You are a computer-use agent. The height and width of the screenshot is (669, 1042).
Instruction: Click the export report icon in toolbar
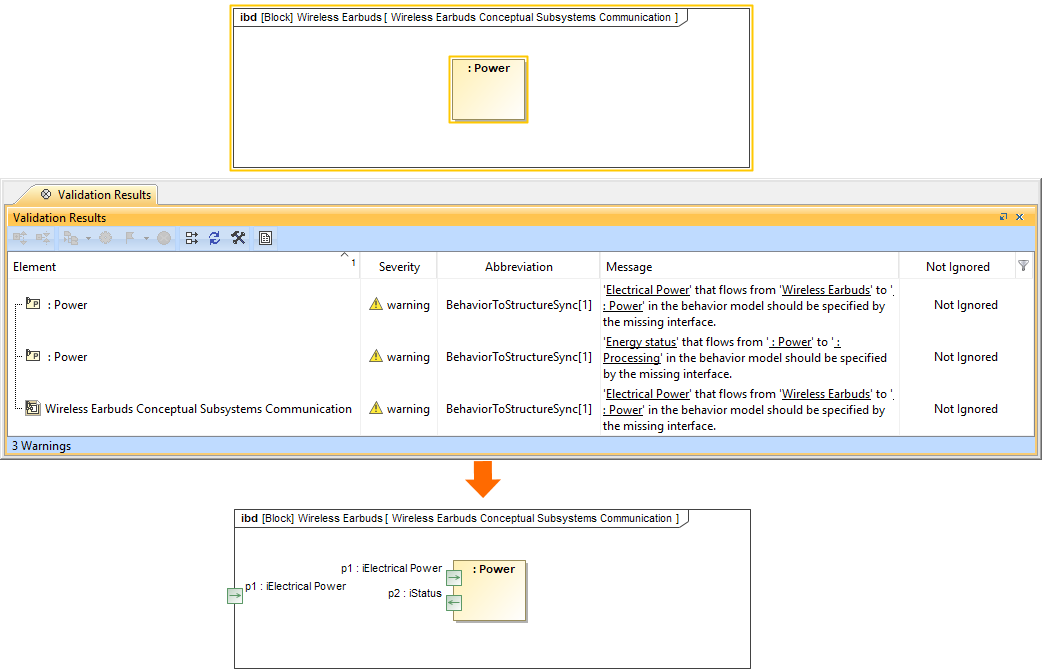click(x=265, y=238)
